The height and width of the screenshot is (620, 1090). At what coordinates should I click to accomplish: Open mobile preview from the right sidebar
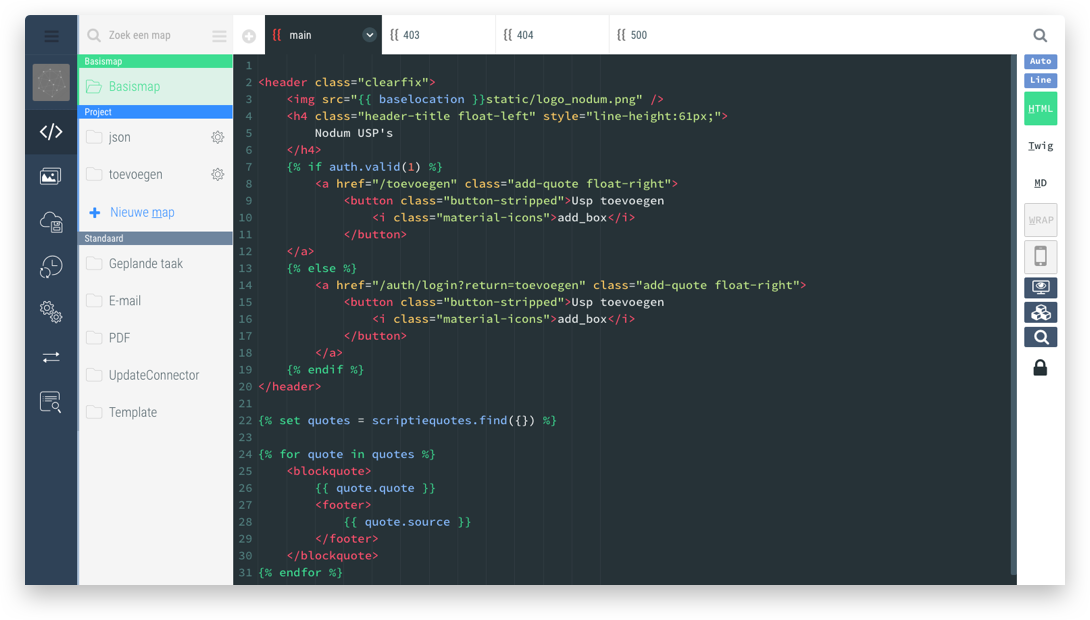pos(1040,257)
